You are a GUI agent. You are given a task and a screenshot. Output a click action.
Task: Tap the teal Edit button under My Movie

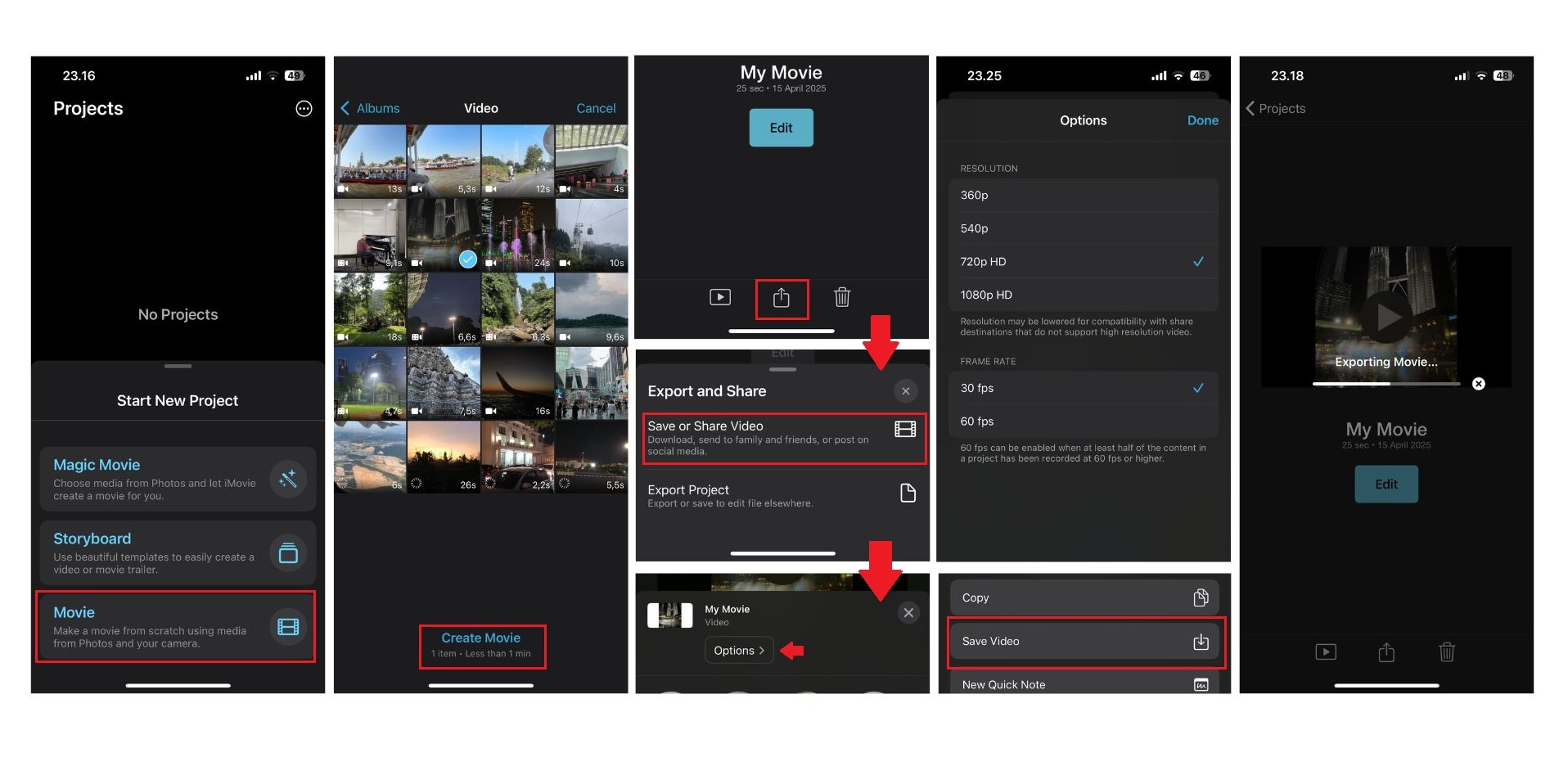click(x=781, y=128)
